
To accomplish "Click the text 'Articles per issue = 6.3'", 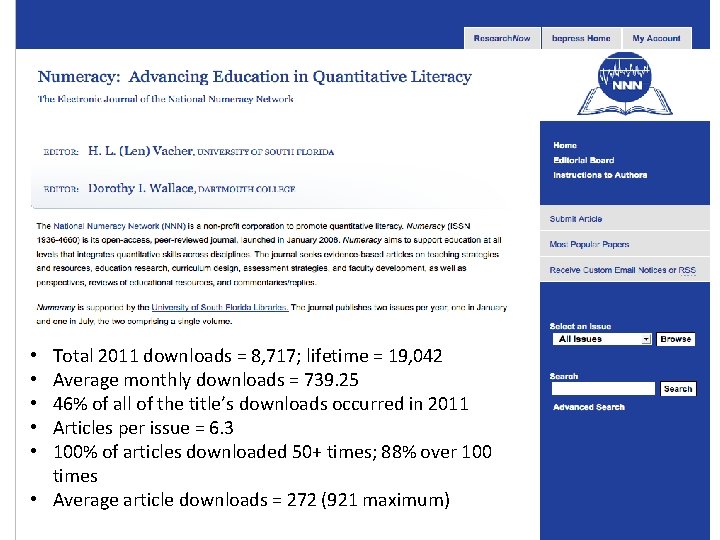I will tap(143, 428).
